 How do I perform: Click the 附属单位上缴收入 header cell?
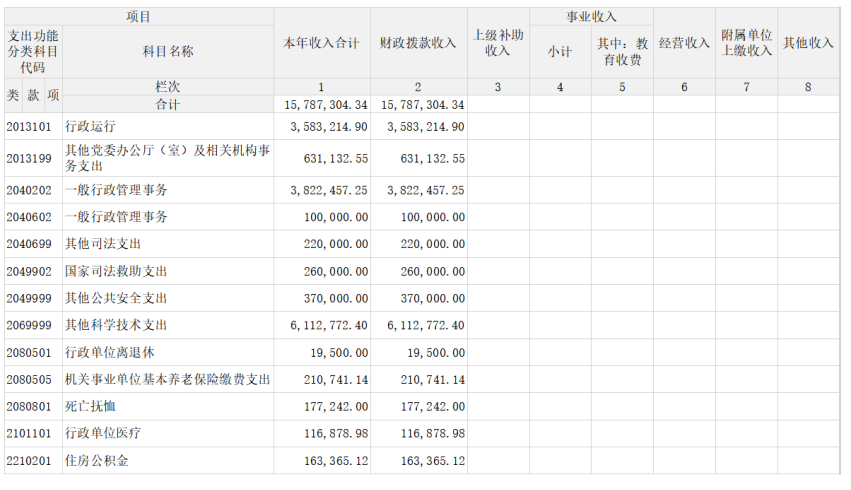pos(746,43)
